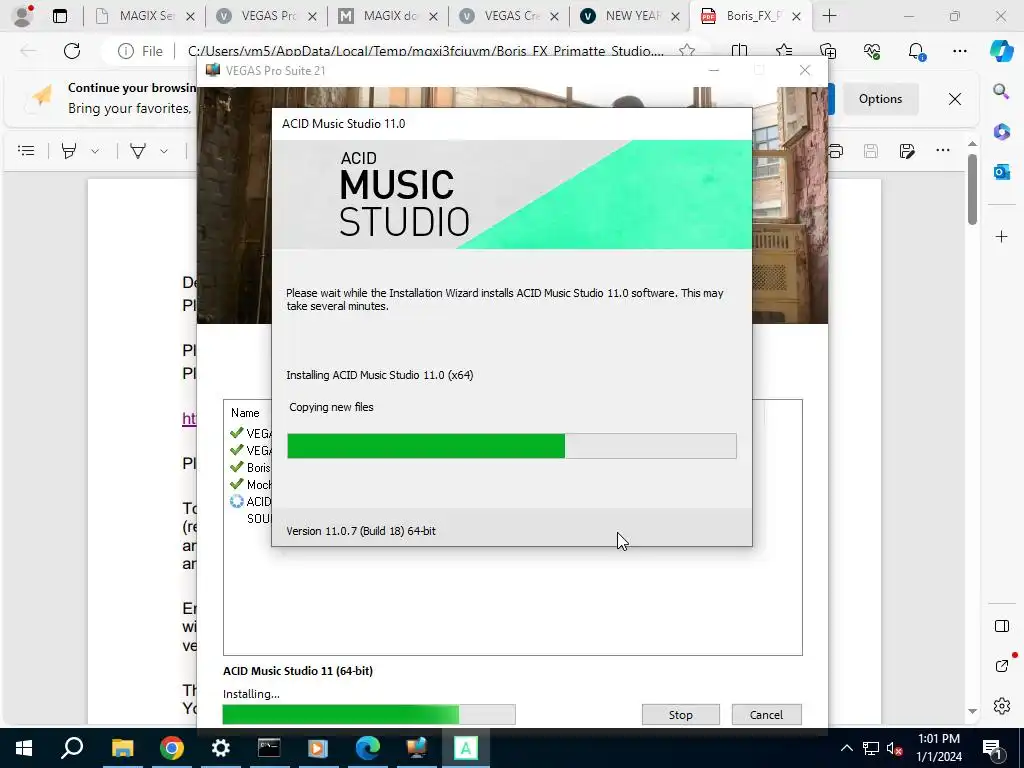1024x768 pixels.
Task: Refresh the page in Edge
Action: [x=72, y=50]
